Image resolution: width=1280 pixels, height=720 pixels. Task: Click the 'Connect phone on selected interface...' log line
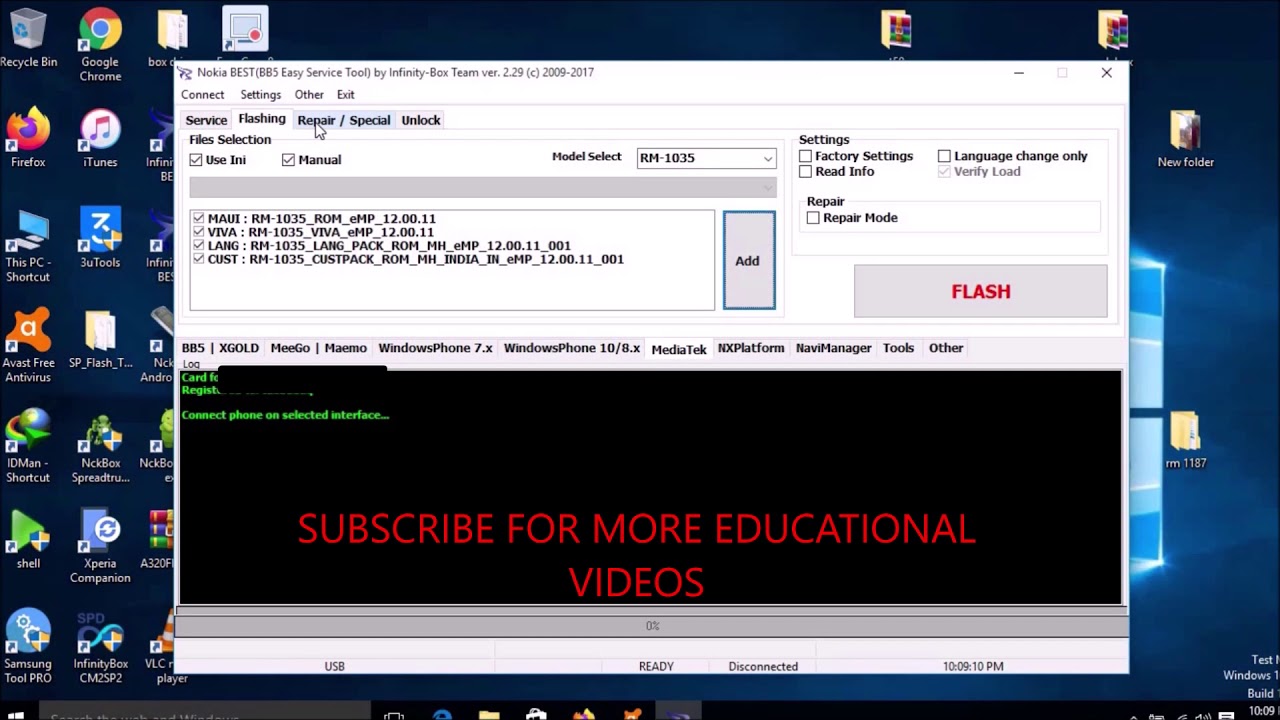coord(285,415)
